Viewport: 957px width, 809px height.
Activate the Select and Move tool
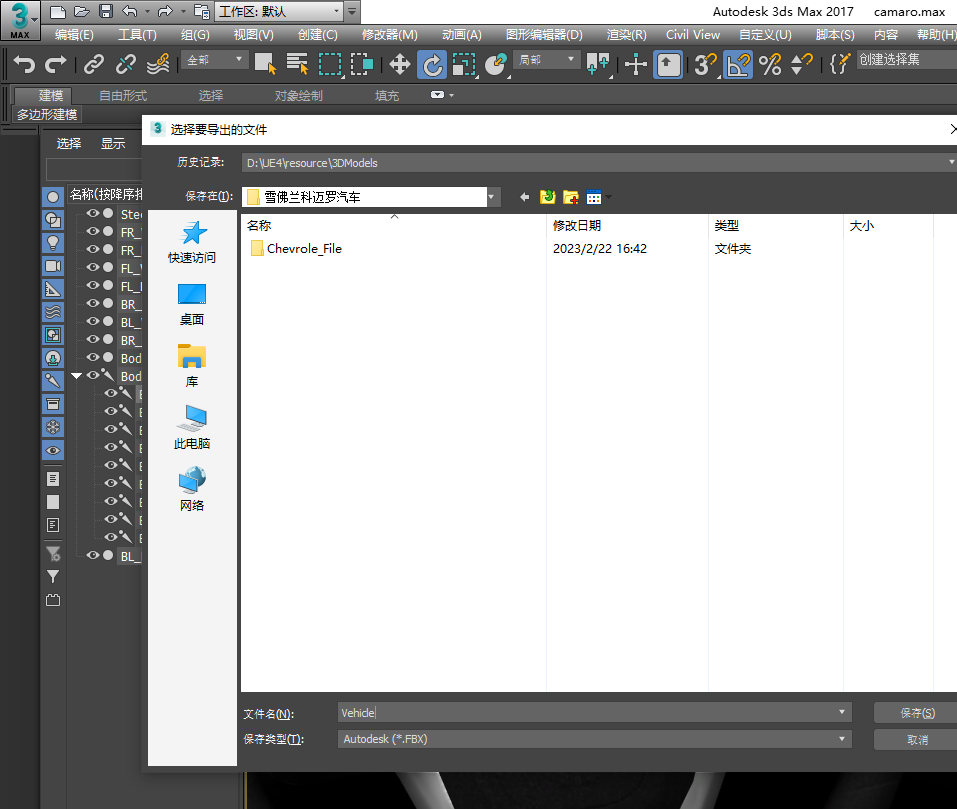(400, 64)
